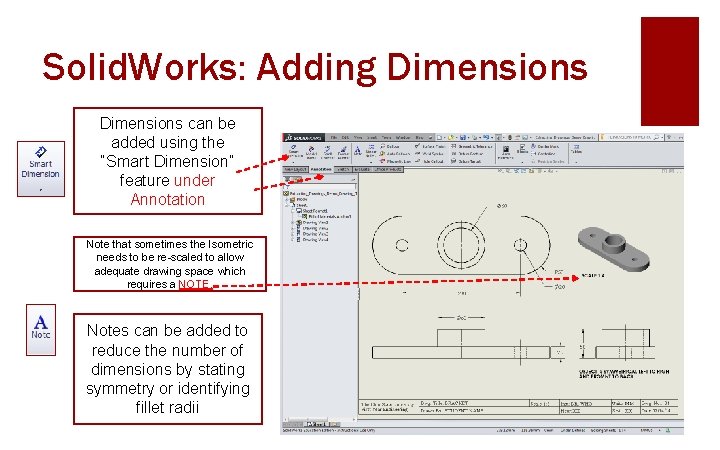This screenshot has width=720, height=450.
Task: Open the File menu
Action: click(334, 137)
